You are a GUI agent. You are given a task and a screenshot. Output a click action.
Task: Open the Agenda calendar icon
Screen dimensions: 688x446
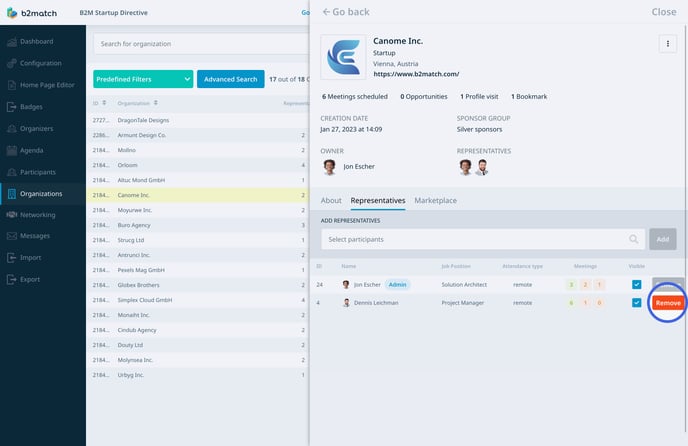coord(12,150)
